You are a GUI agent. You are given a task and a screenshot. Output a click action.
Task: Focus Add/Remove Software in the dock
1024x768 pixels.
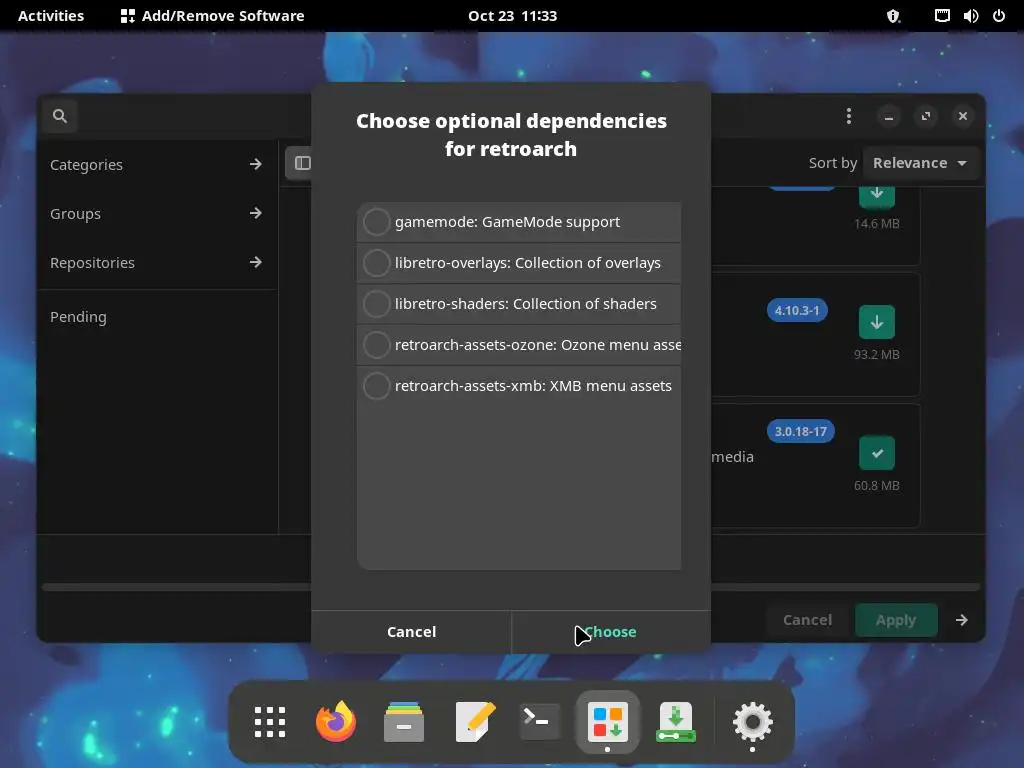608,722
